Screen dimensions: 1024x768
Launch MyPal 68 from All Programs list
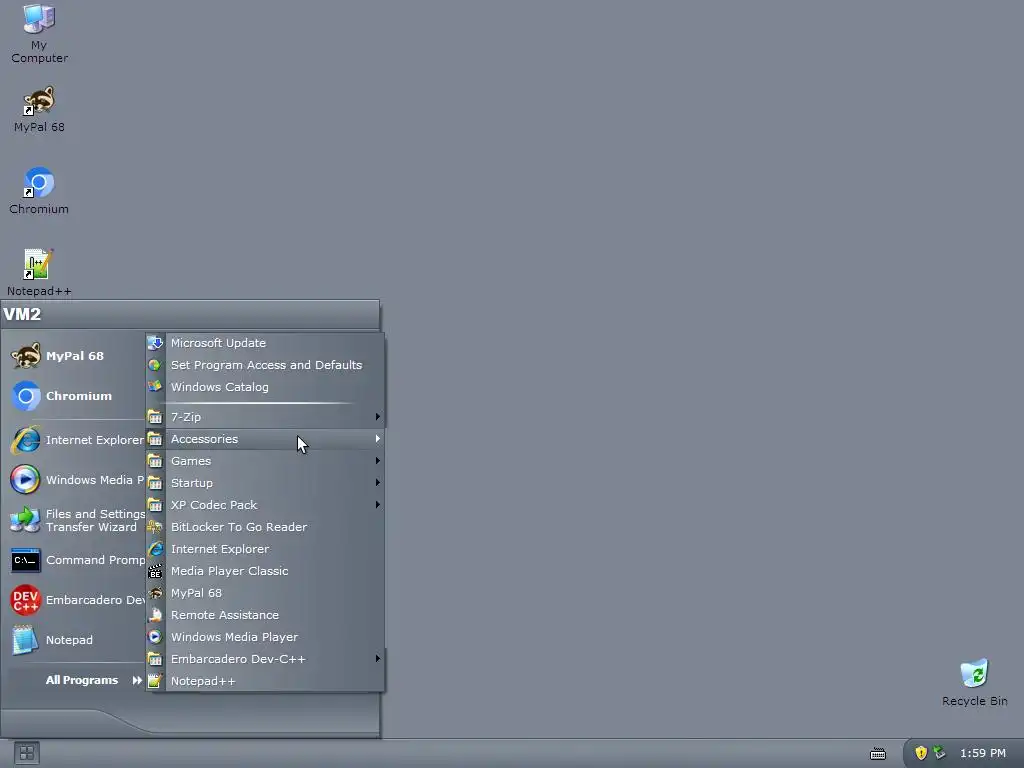click(264, 593)
